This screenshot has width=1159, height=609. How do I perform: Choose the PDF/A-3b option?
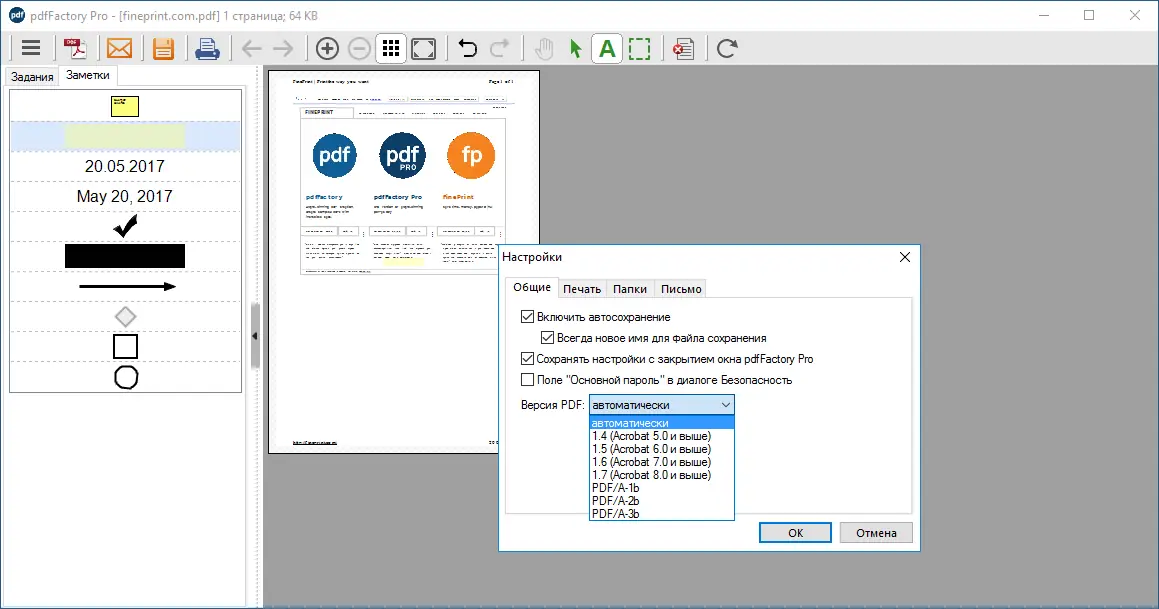(662, 514)
